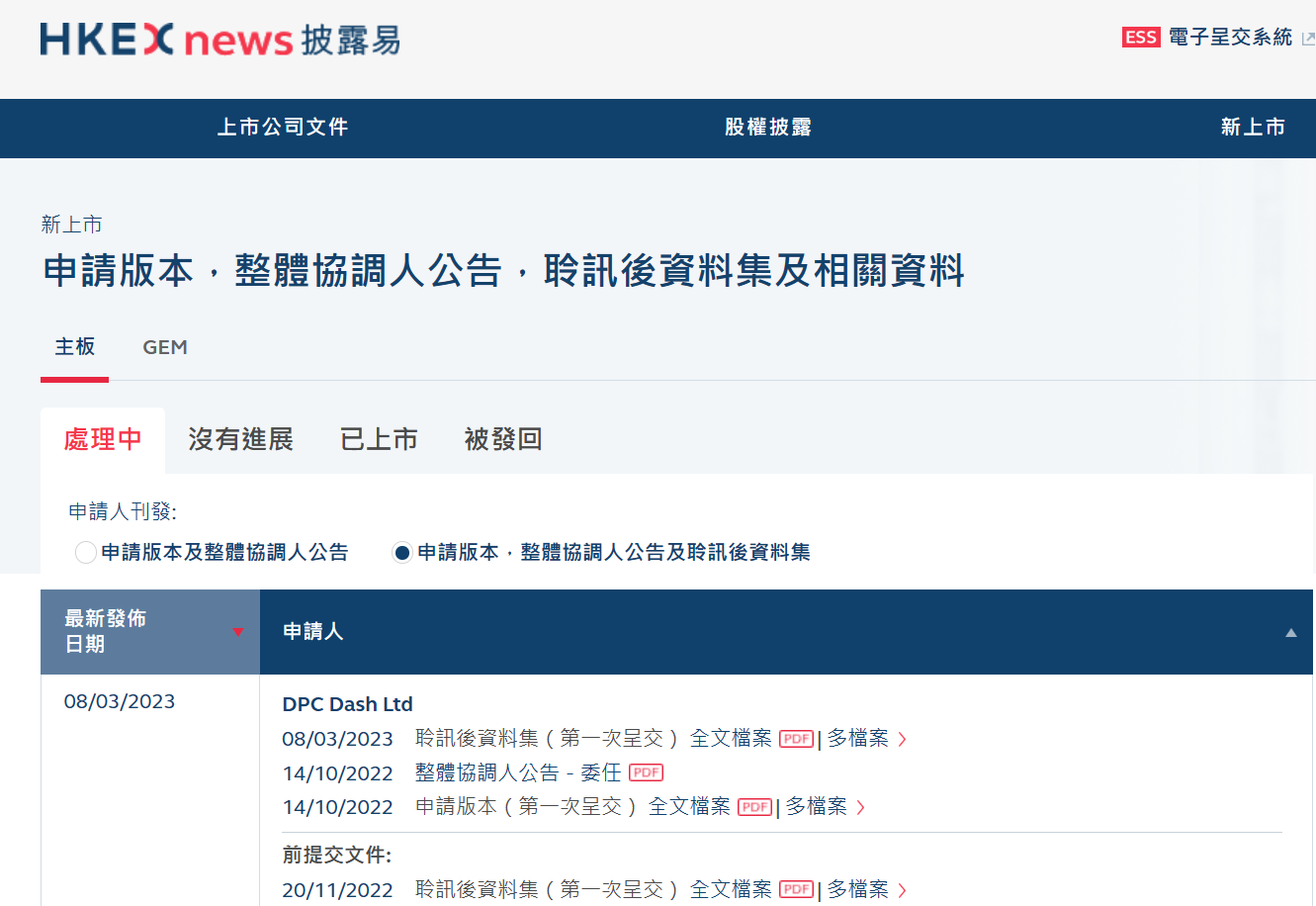The width and height of the screenshot is (1316, 906).
Task: Open 多檔案 link for 08/03/2023 聆訊後資料集
Action: tap(857, 739)
